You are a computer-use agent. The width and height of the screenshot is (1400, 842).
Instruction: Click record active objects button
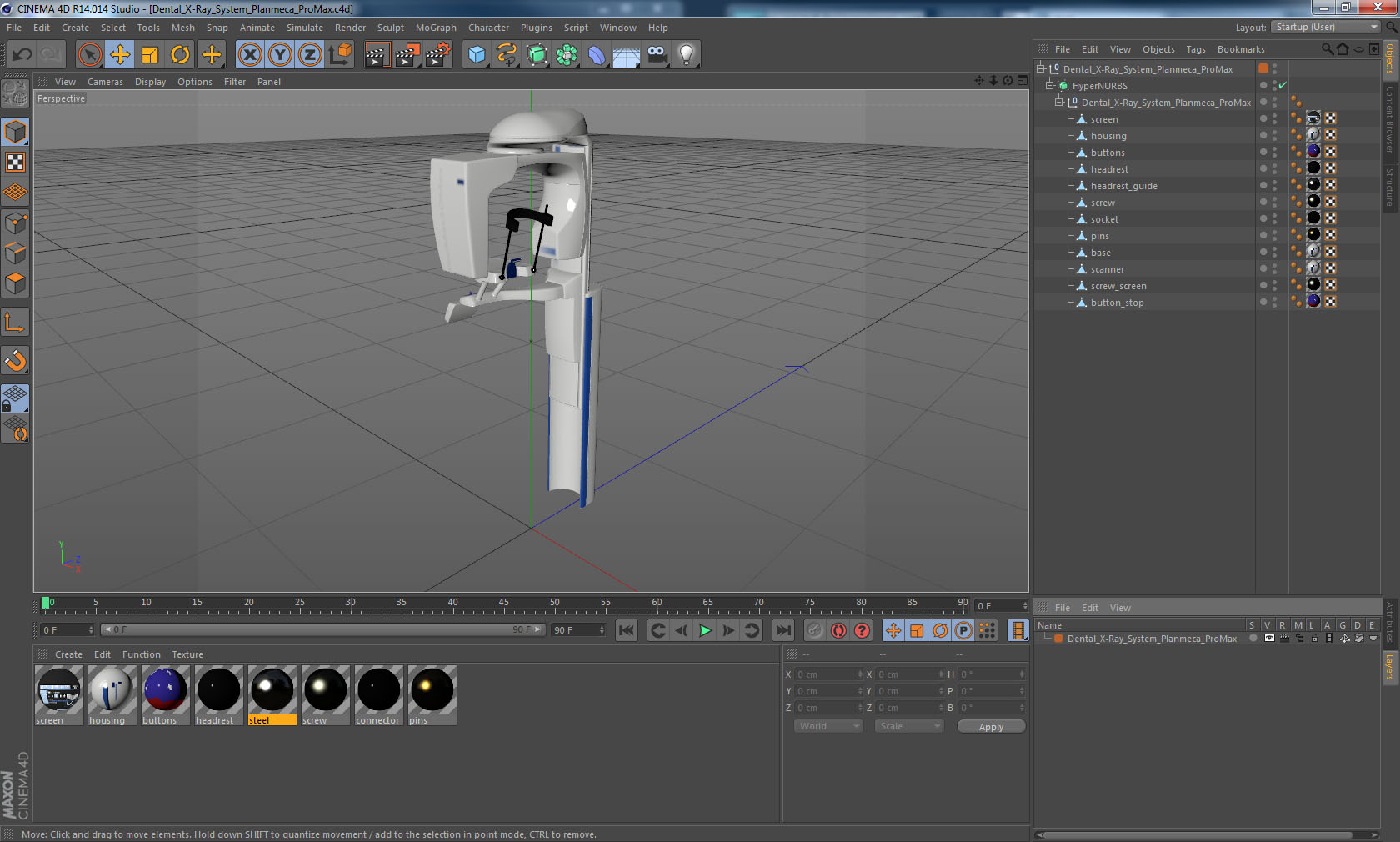click(x=815, y=630)
